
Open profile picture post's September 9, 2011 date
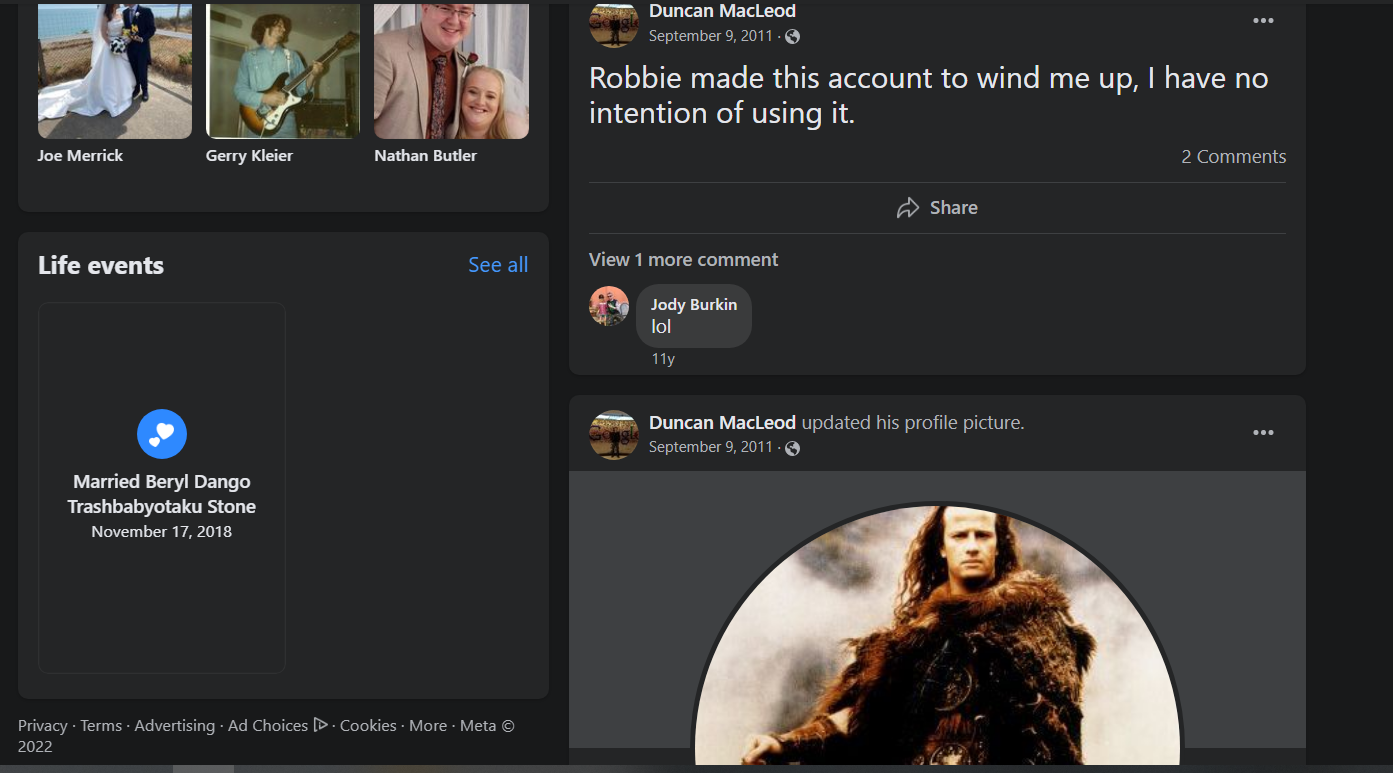tap(710, 448)
